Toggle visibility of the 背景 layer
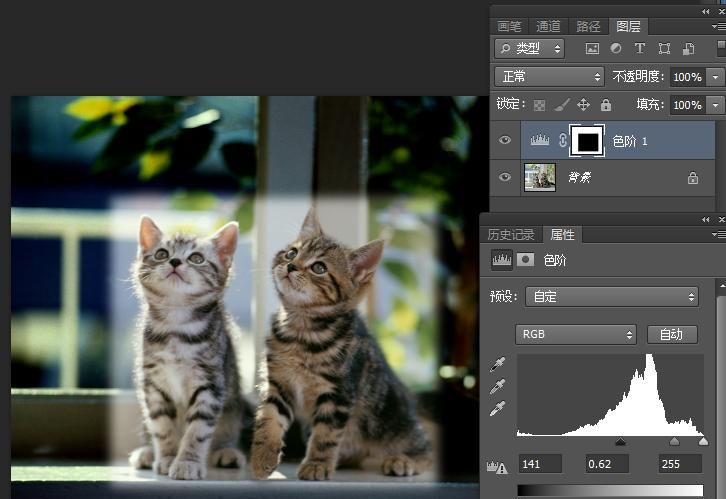Screen dimensions: 726x499 click(x=505, y=177)
